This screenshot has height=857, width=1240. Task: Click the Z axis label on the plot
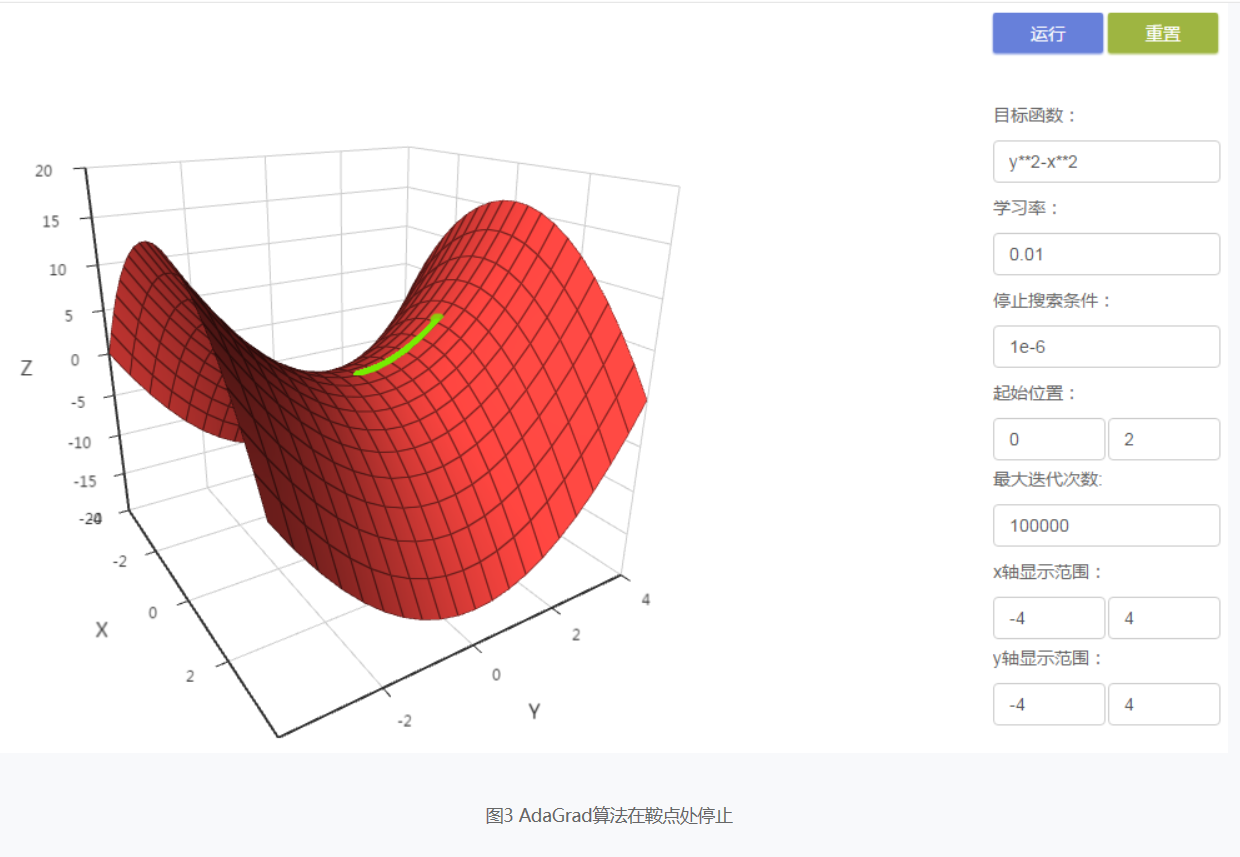tap(27, 367)
